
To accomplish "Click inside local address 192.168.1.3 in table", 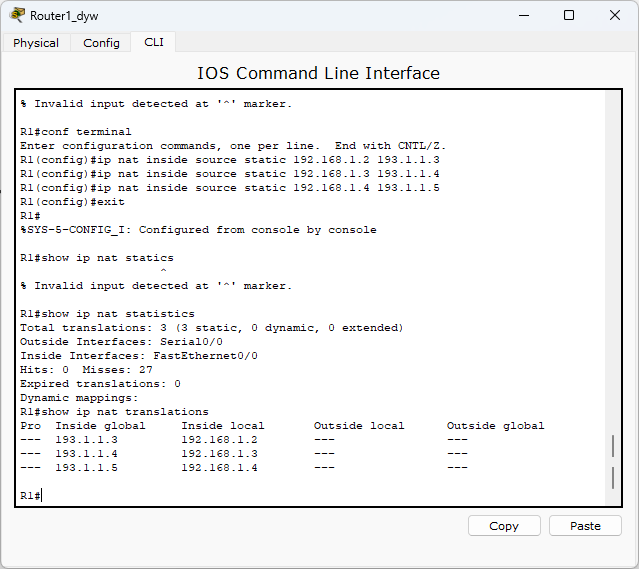I will tap(219, 454).
